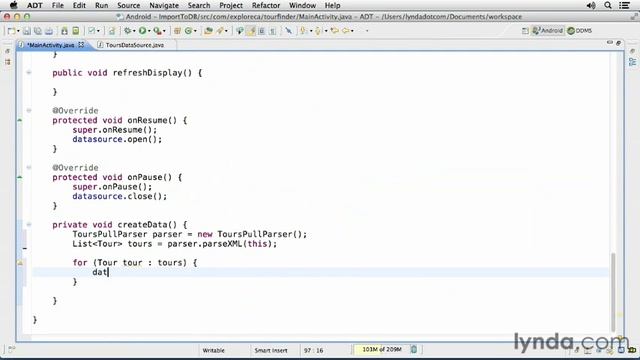Click the line containing 'dat' text
The height and width of the screenshot is (360, 640).
(x=320, y=272)
